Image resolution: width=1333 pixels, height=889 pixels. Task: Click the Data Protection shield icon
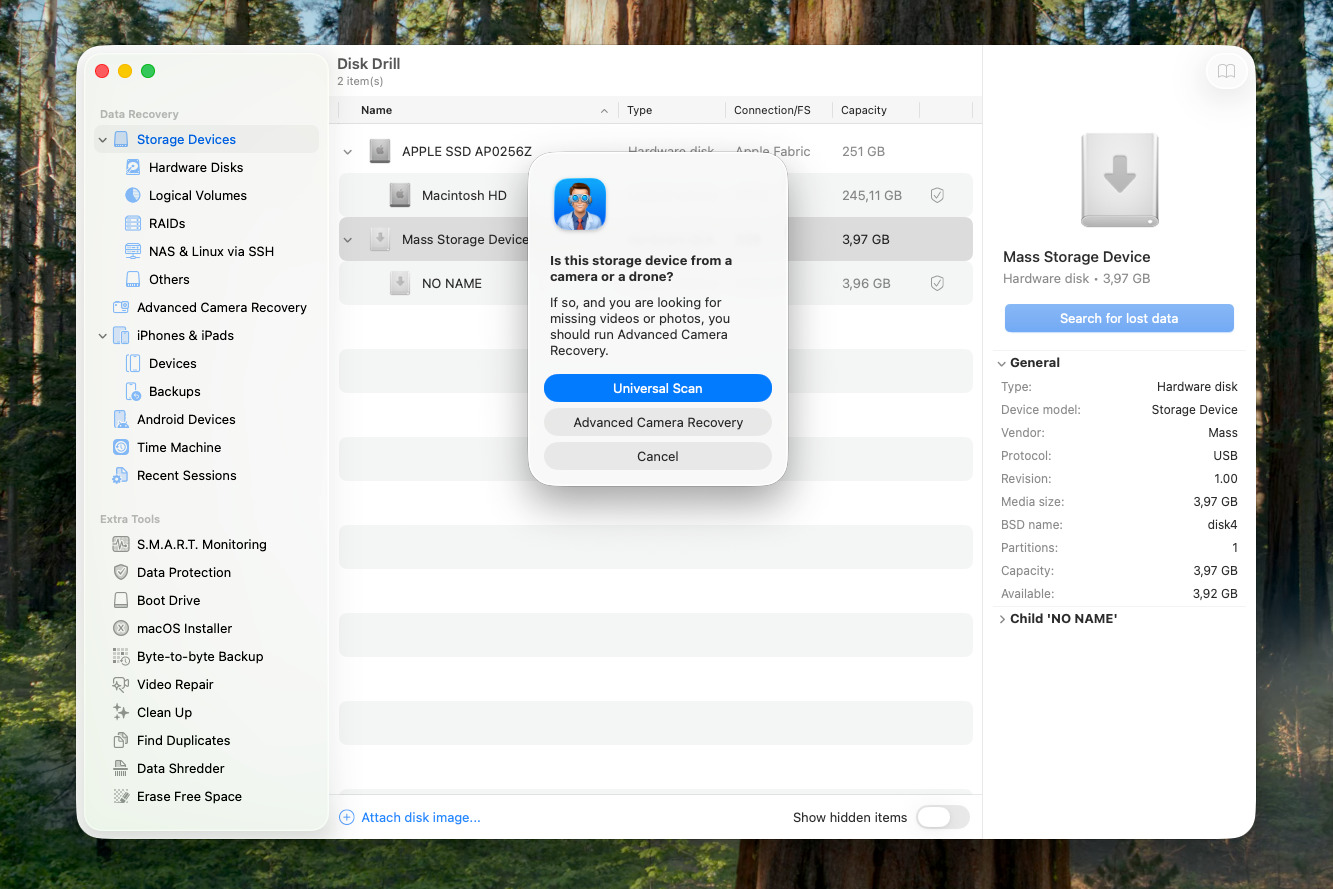click(121, 572)
